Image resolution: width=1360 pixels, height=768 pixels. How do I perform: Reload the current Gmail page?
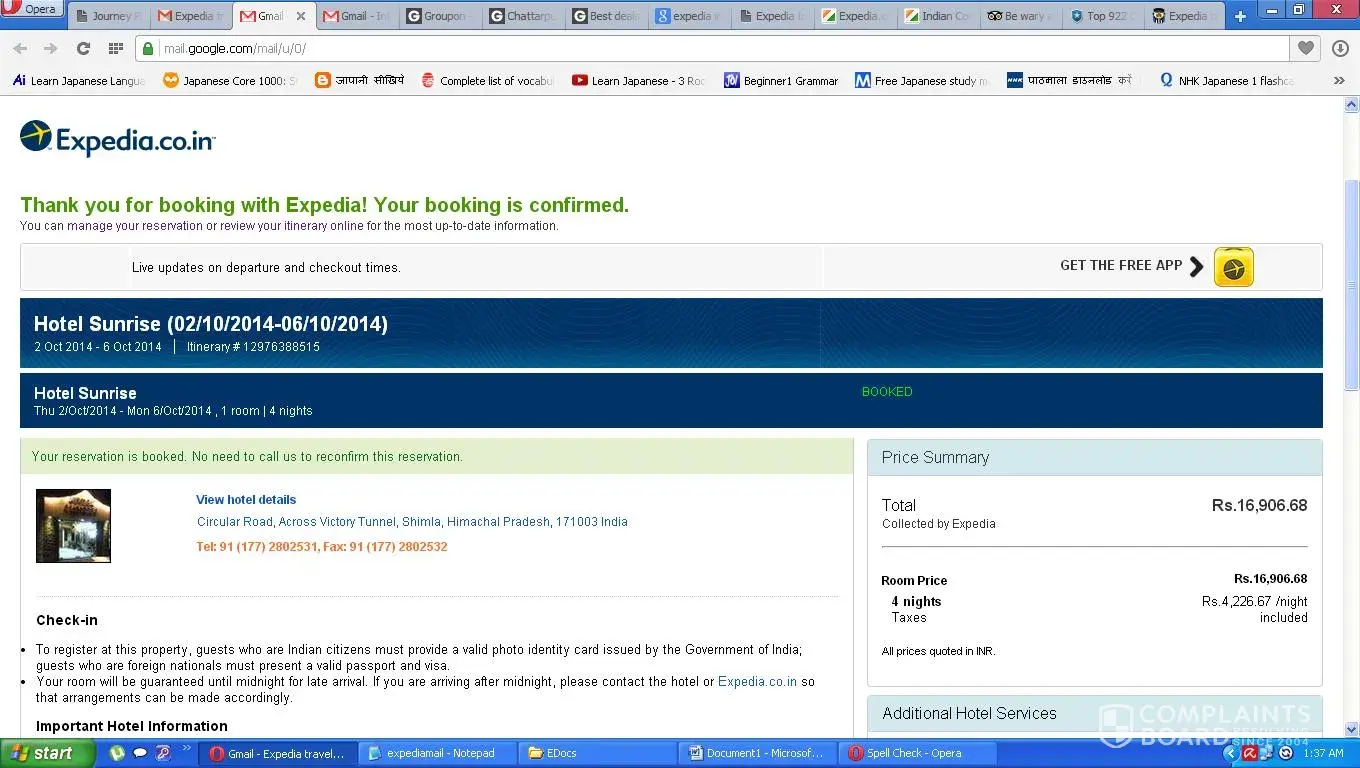(83, 48)
